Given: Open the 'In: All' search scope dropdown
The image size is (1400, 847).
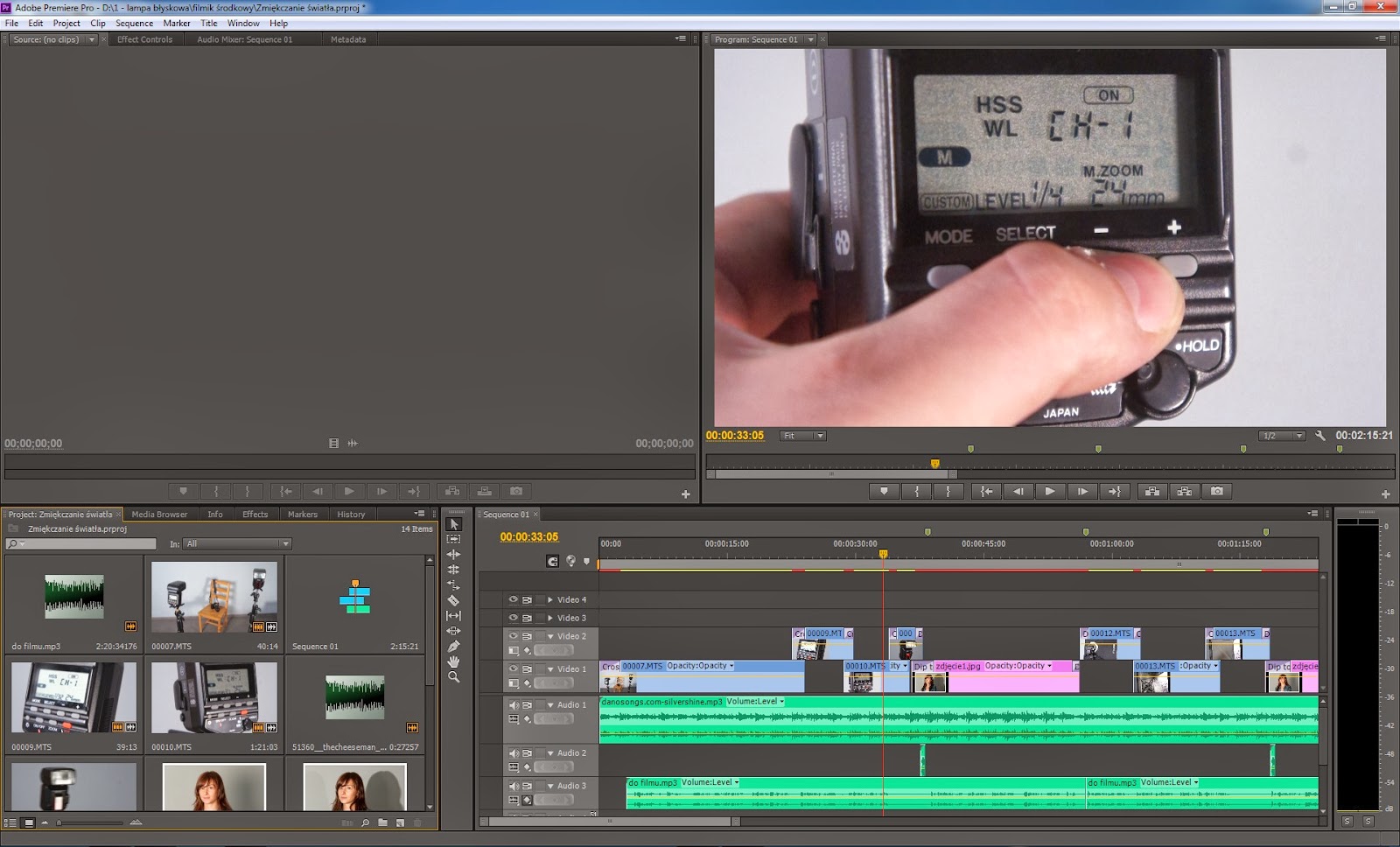Looking at the screenshot, I should (x=237, y=544).
